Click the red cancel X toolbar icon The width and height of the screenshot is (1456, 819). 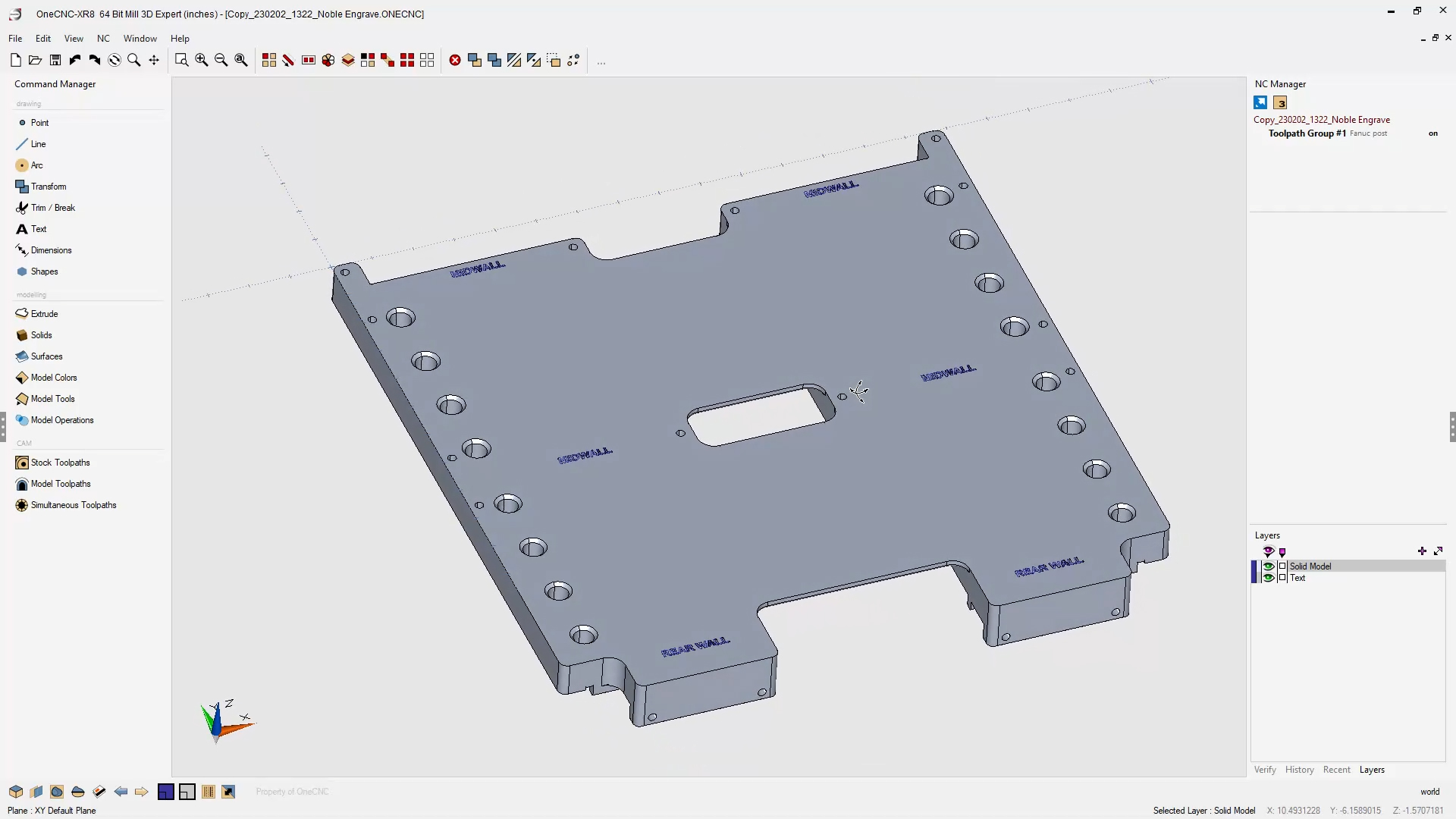455,61
